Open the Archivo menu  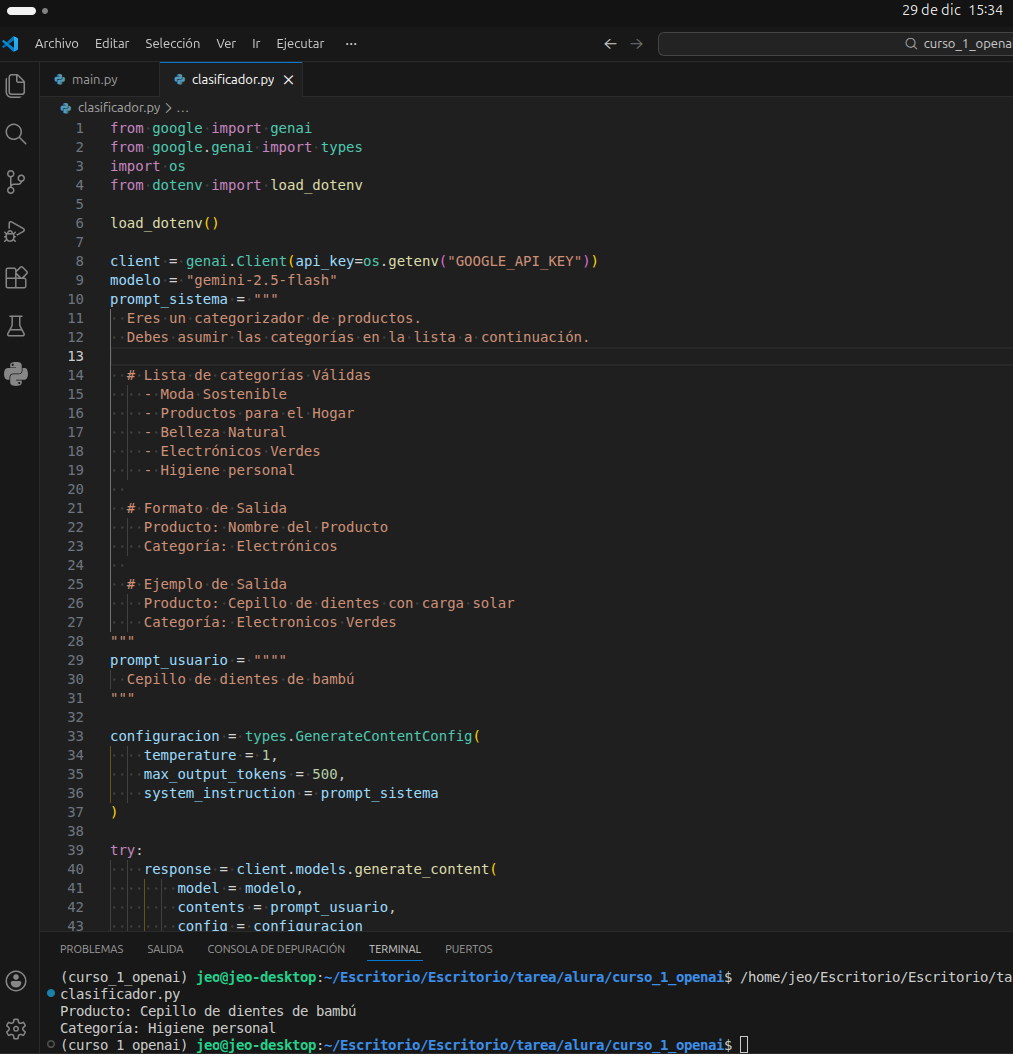click(56, 44)
